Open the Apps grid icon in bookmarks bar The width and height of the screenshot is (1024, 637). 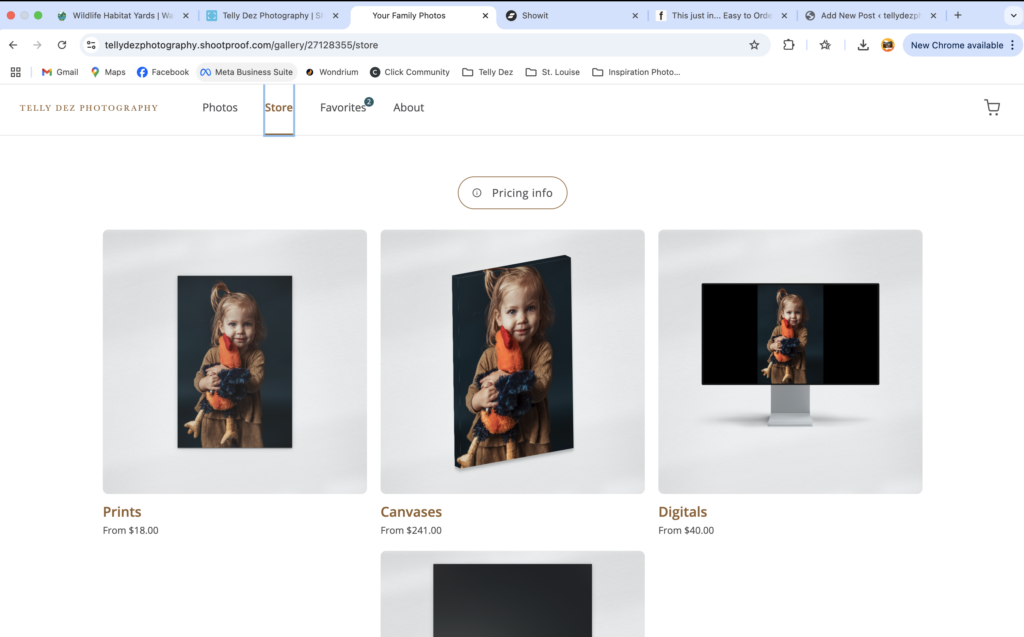click(x=16, y=72)
